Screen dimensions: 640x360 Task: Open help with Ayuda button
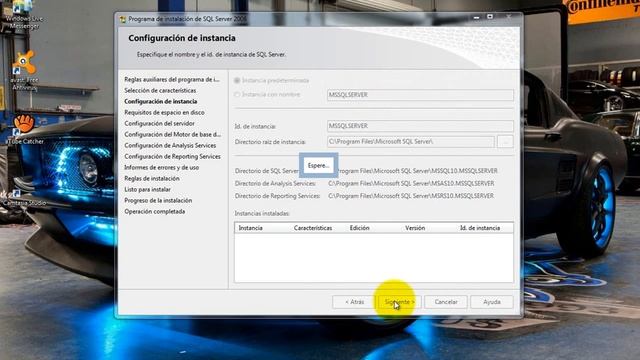click(492, 302)
